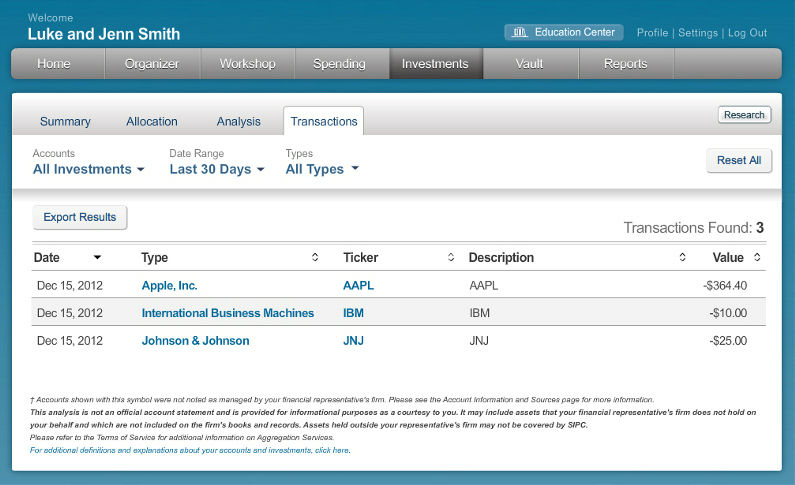The height and width of the screenshot is (485, 795).
Task: Click the Transactions Found: 3 count
Action: click(x=694, y=228)
